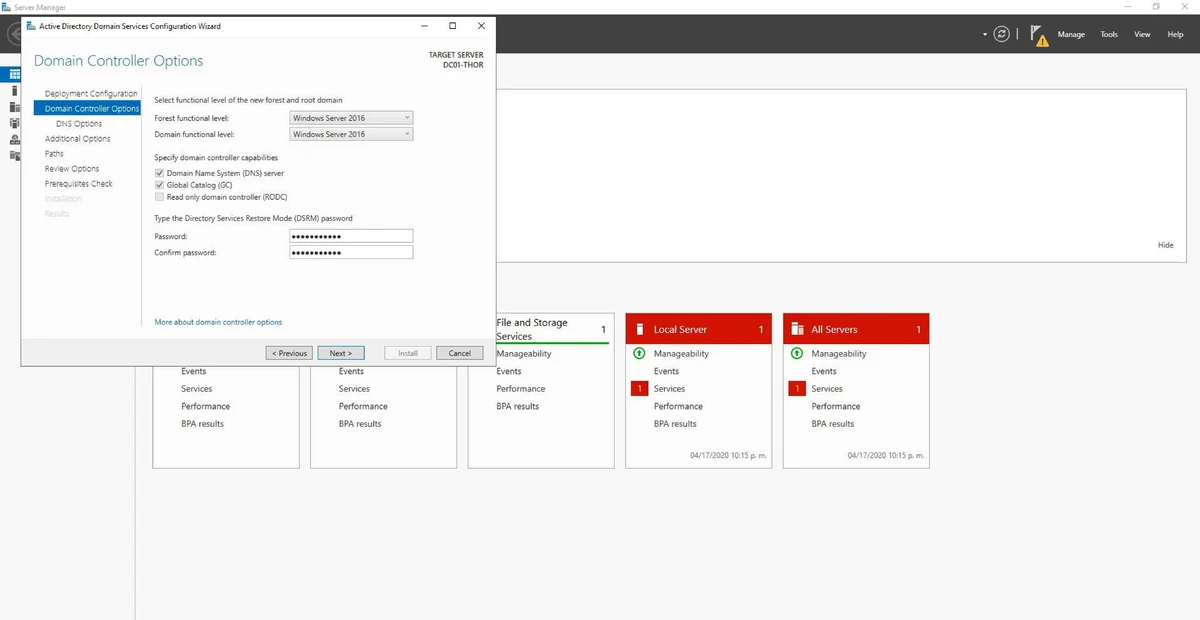1200x620 pixels.
Task: Open the Help menu
Action: pyautogui.click(x=1175, y=34)
